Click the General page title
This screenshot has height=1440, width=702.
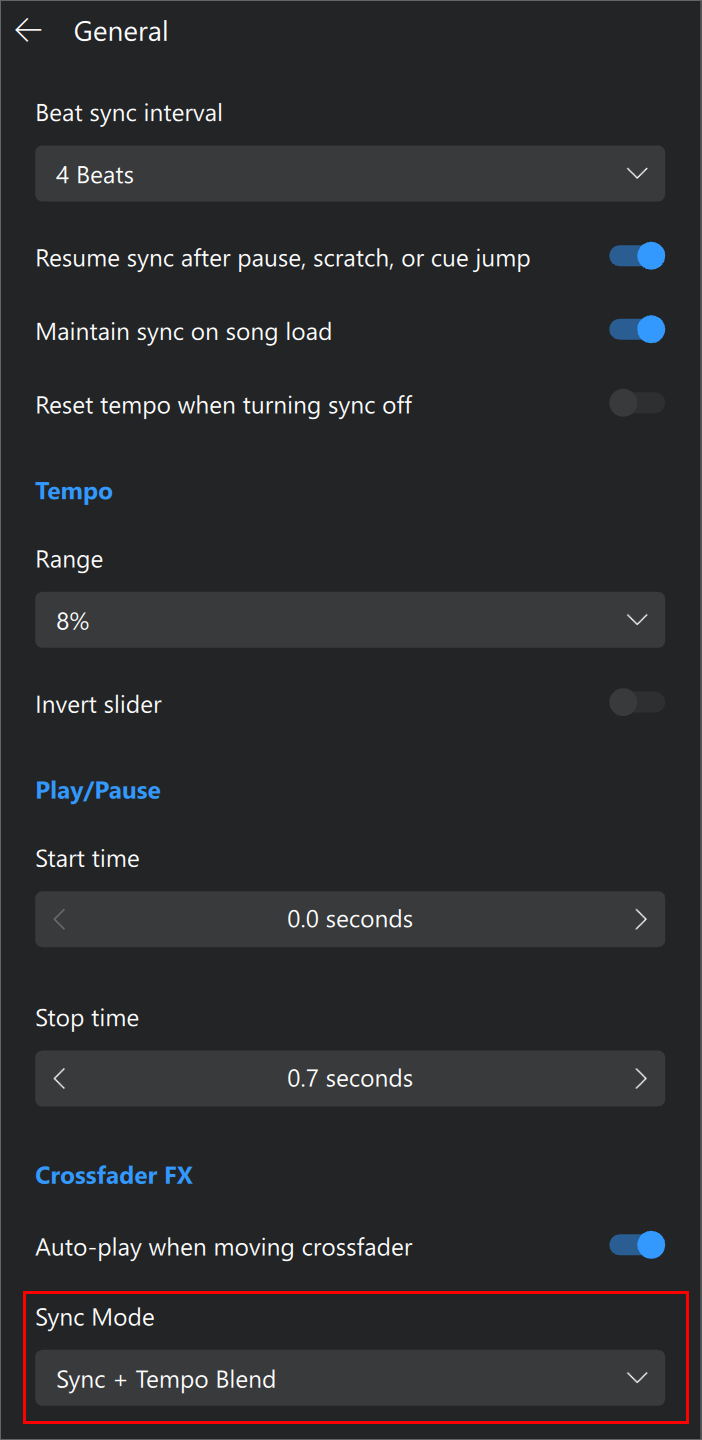[x=121, y=31]
